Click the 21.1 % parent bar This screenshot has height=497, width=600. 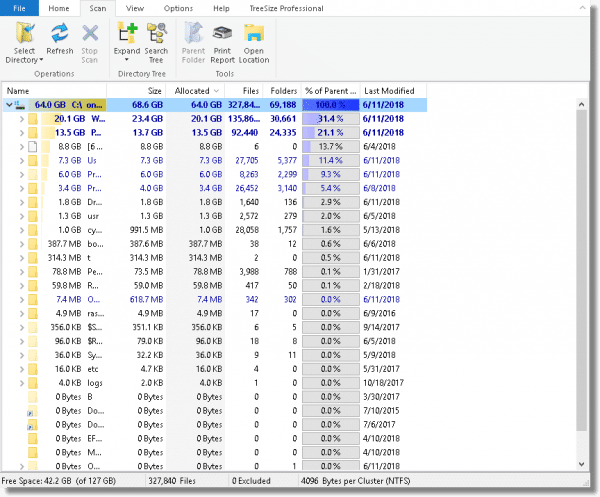[331, 133]
